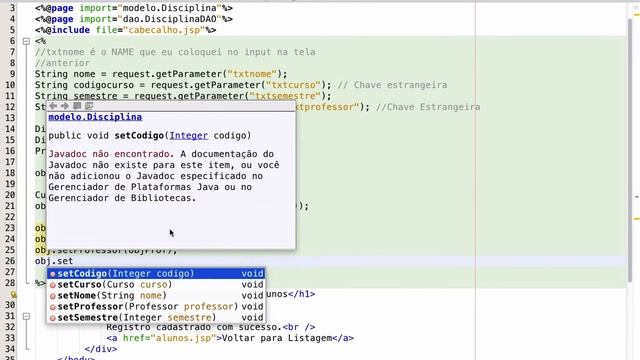This screenshot has height=360, width=640.
Task: Select setCodigo(Integer codigo) completion item
Action: click(156, 273)
